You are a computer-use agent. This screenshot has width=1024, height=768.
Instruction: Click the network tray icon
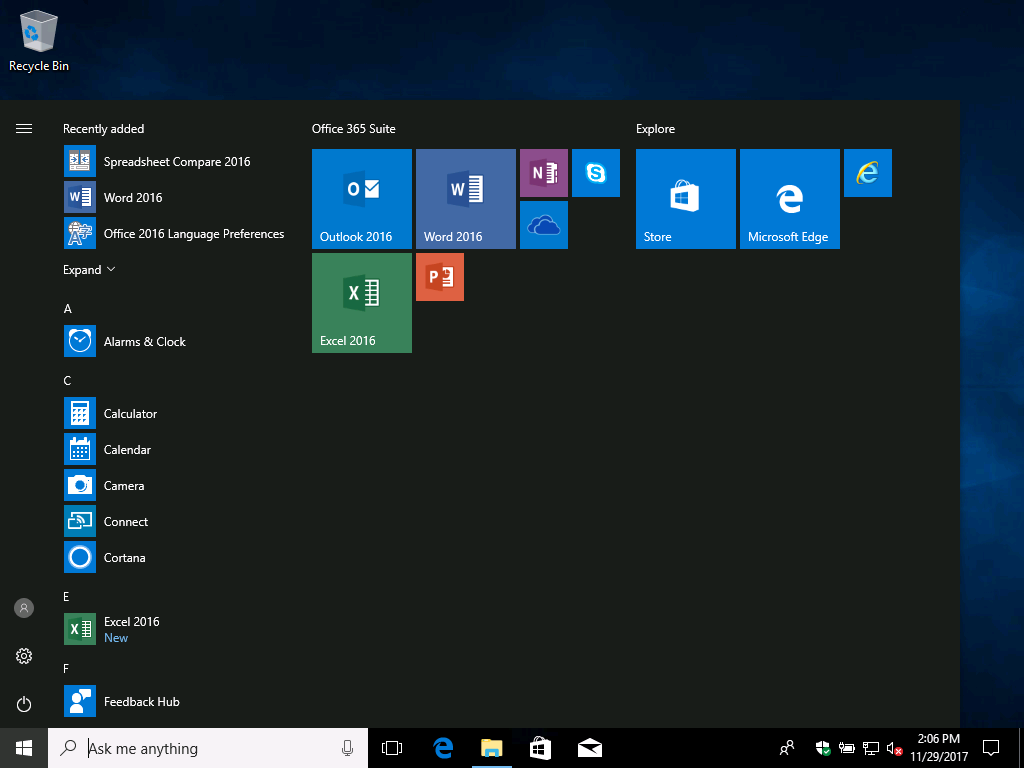871,748
